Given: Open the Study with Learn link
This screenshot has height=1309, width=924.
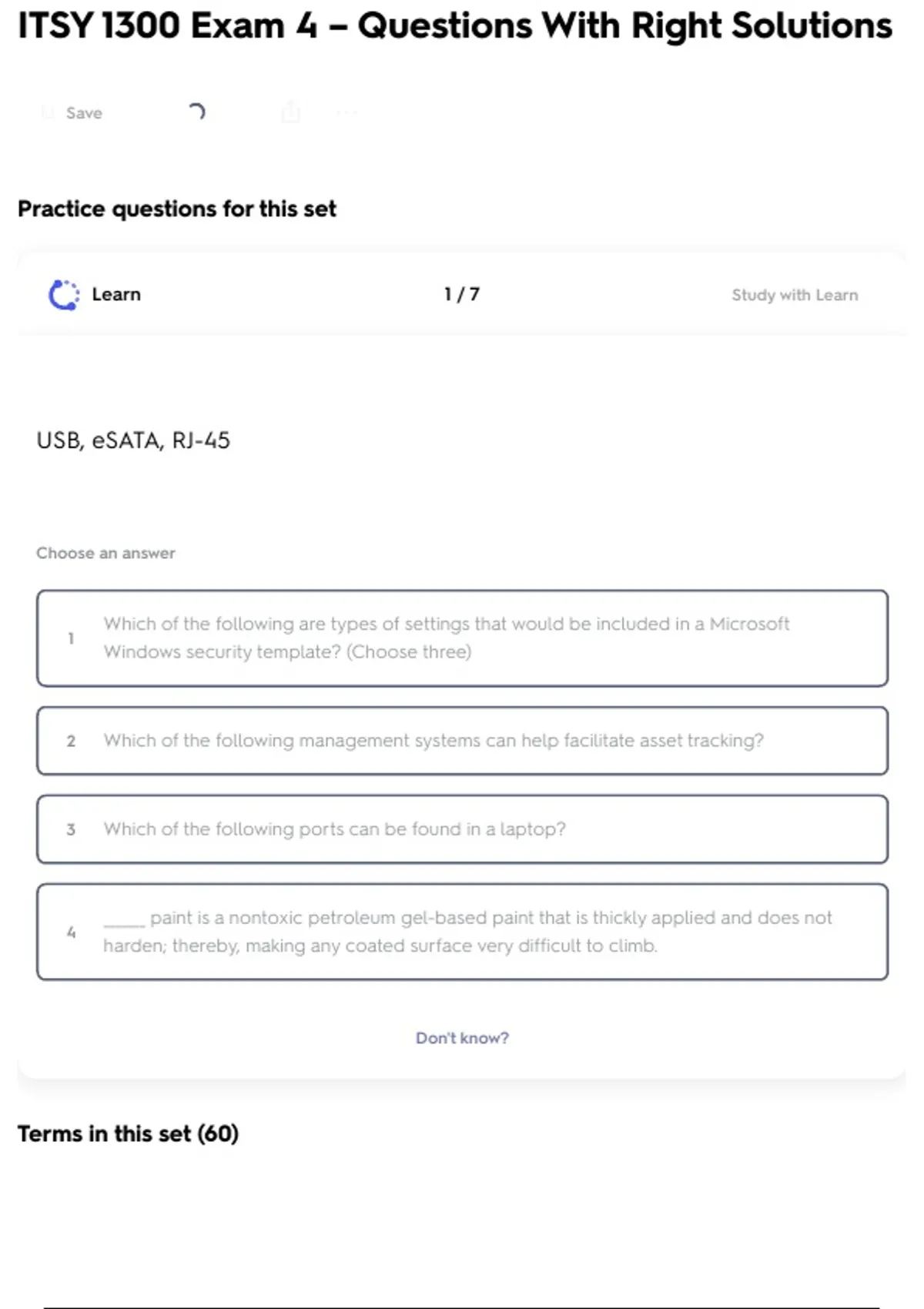Looking at the screenshot, I should pos(795,295).
